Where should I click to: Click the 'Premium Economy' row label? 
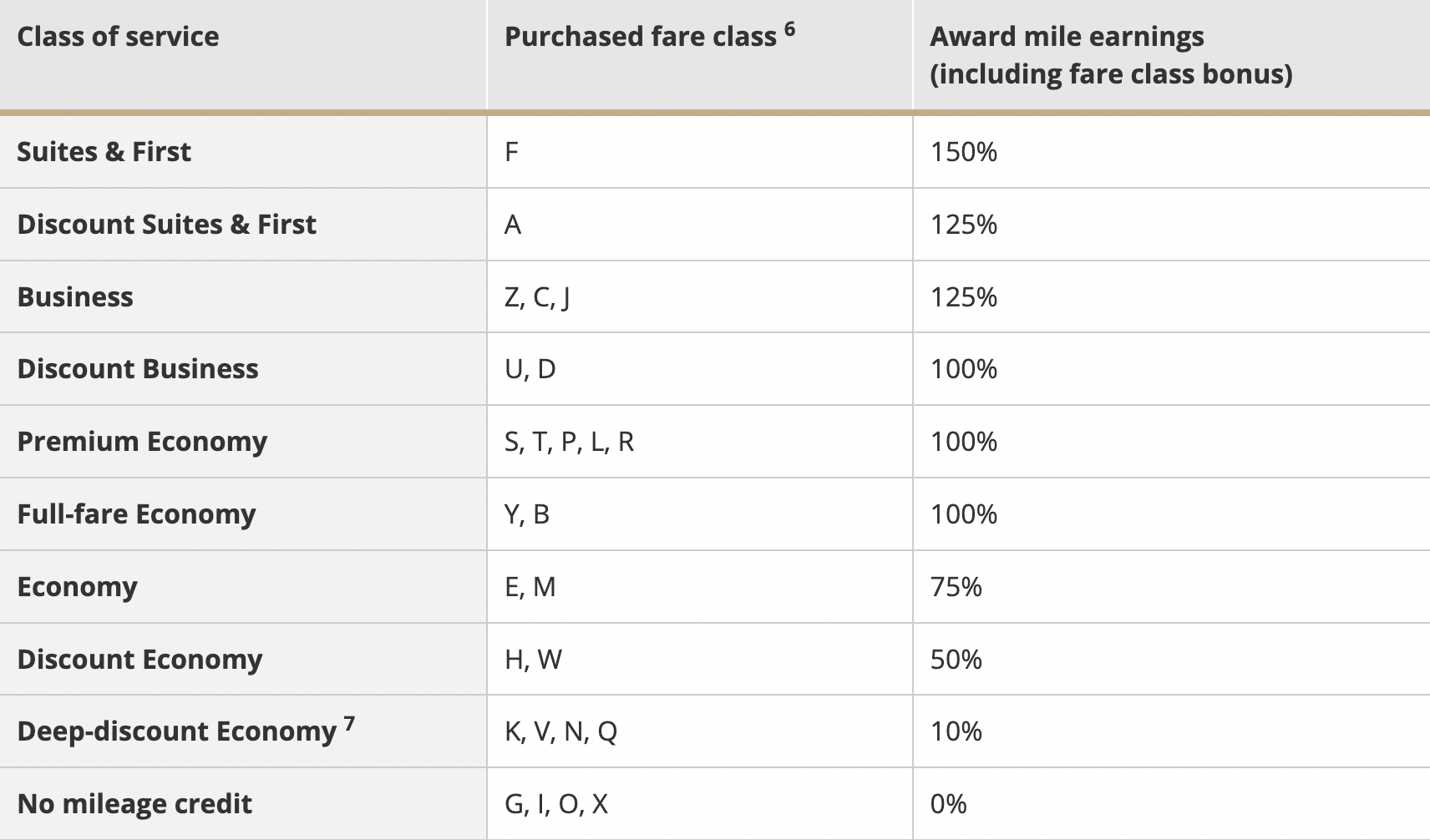[142, 442]
